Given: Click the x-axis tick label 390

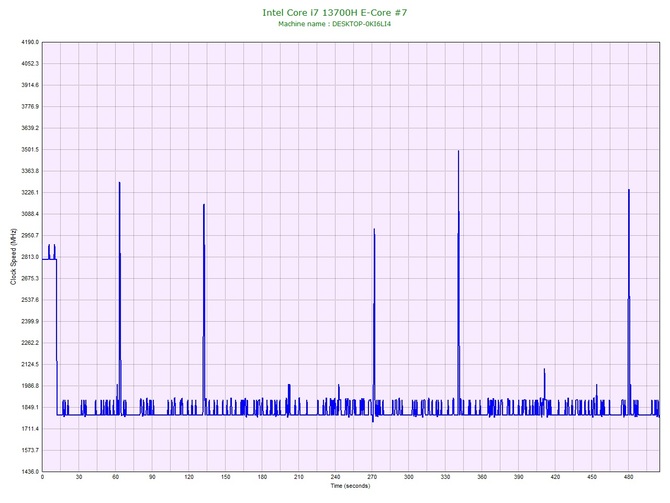Looking at the screenshot, I should [519, 477].
